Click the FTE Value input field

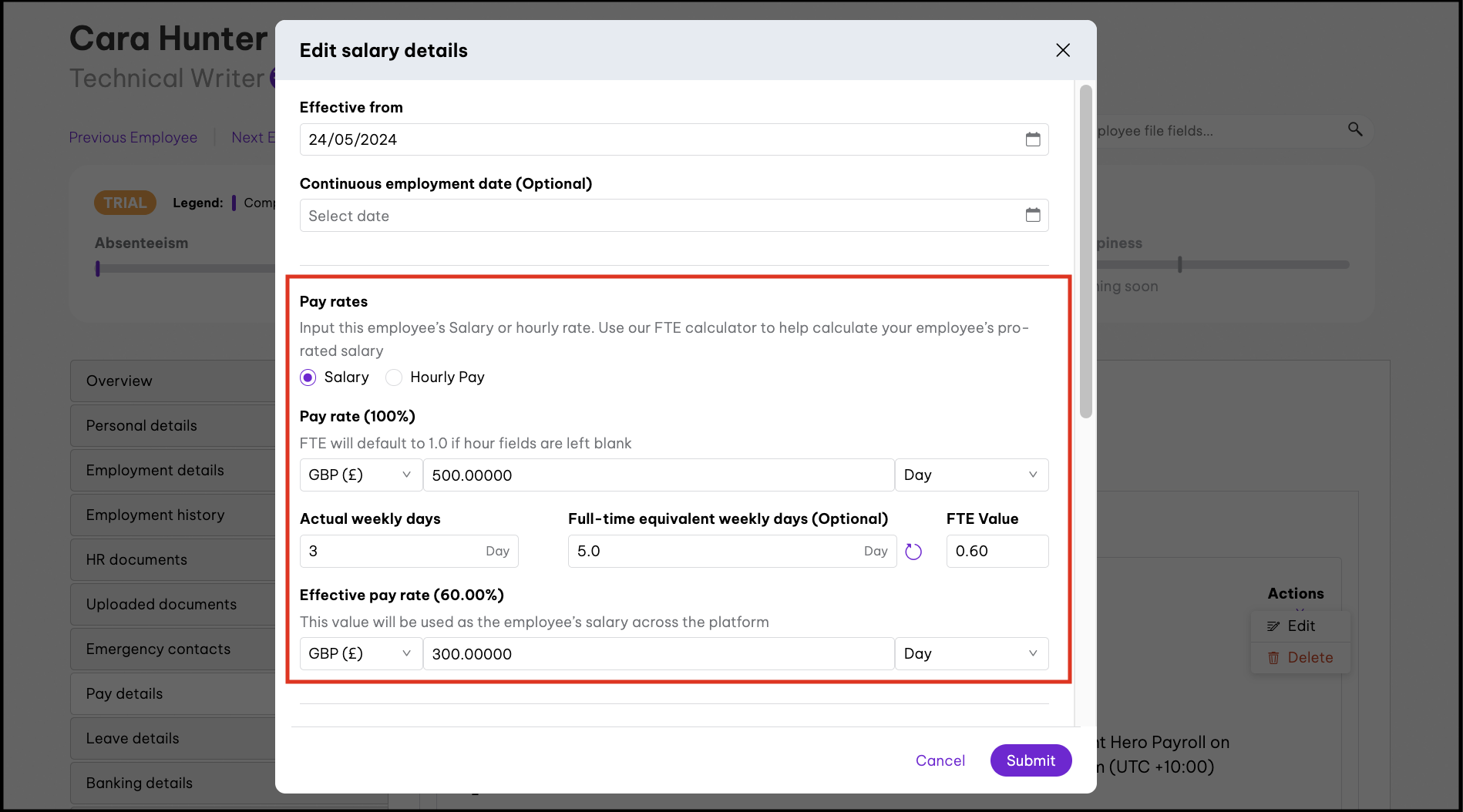(997, 552)
